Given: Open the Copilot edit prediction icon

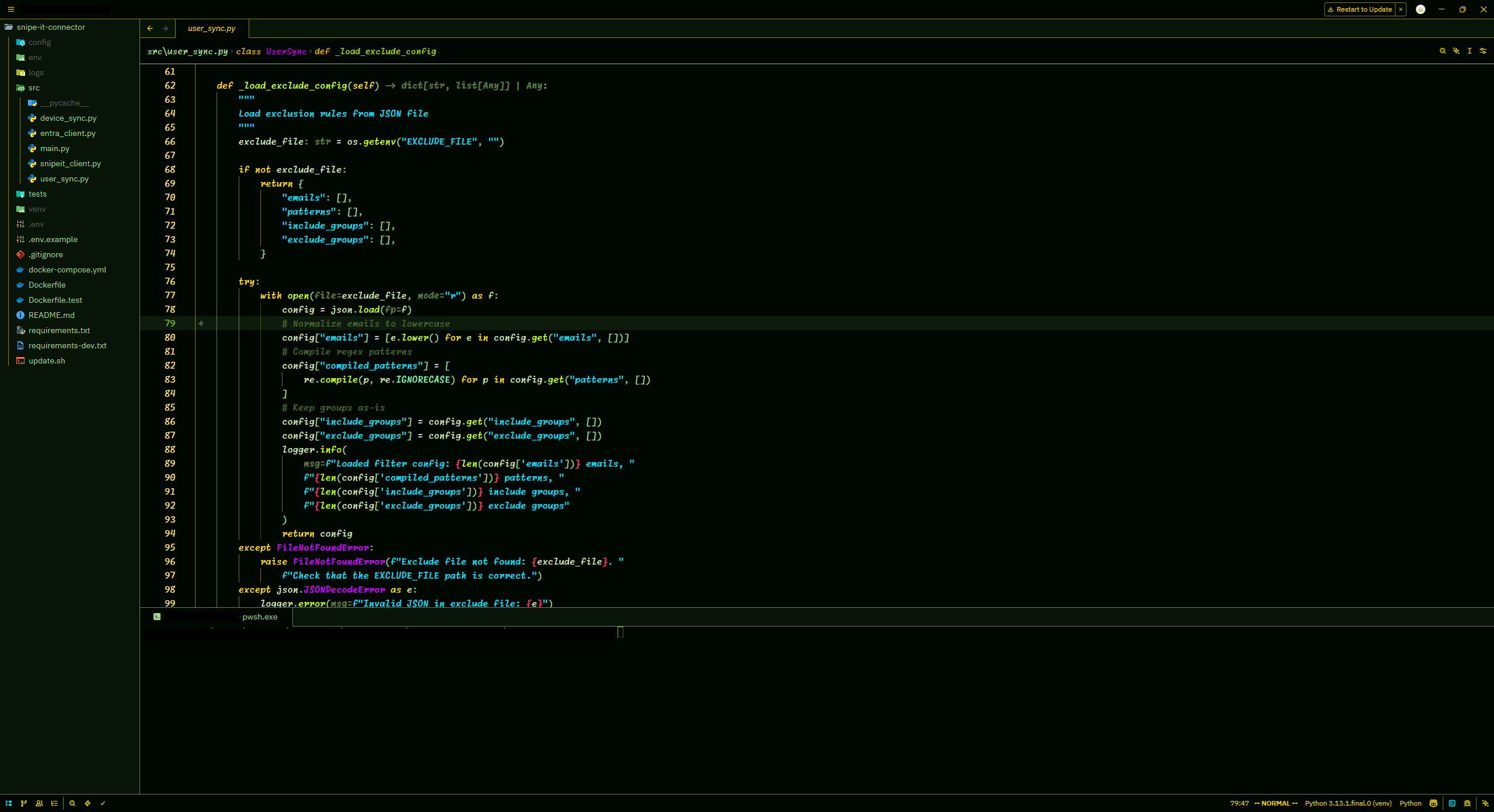Looking at the screenshot, I should tap(1433, 803).
